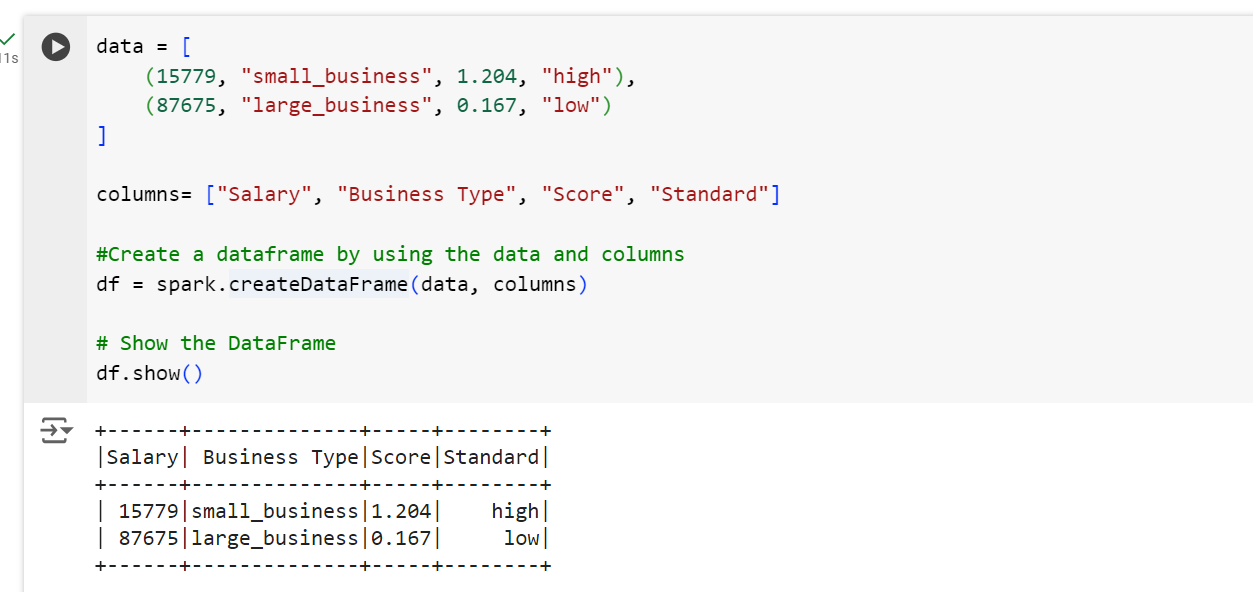Click the green checkmark execution indicator
The image size is (1253, 592).
[8, 36]
